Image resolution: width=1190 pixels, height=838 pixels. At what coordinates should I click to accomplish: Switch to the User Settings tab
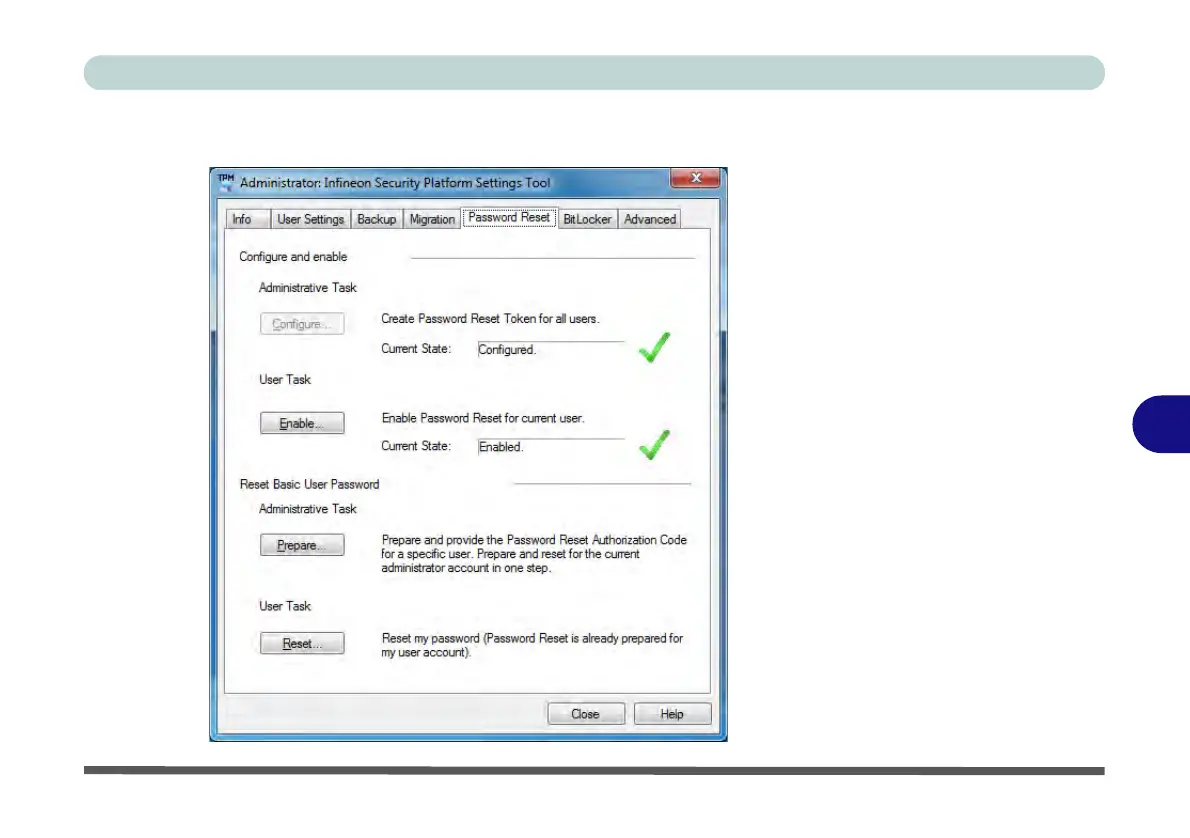tap(310, 219)
